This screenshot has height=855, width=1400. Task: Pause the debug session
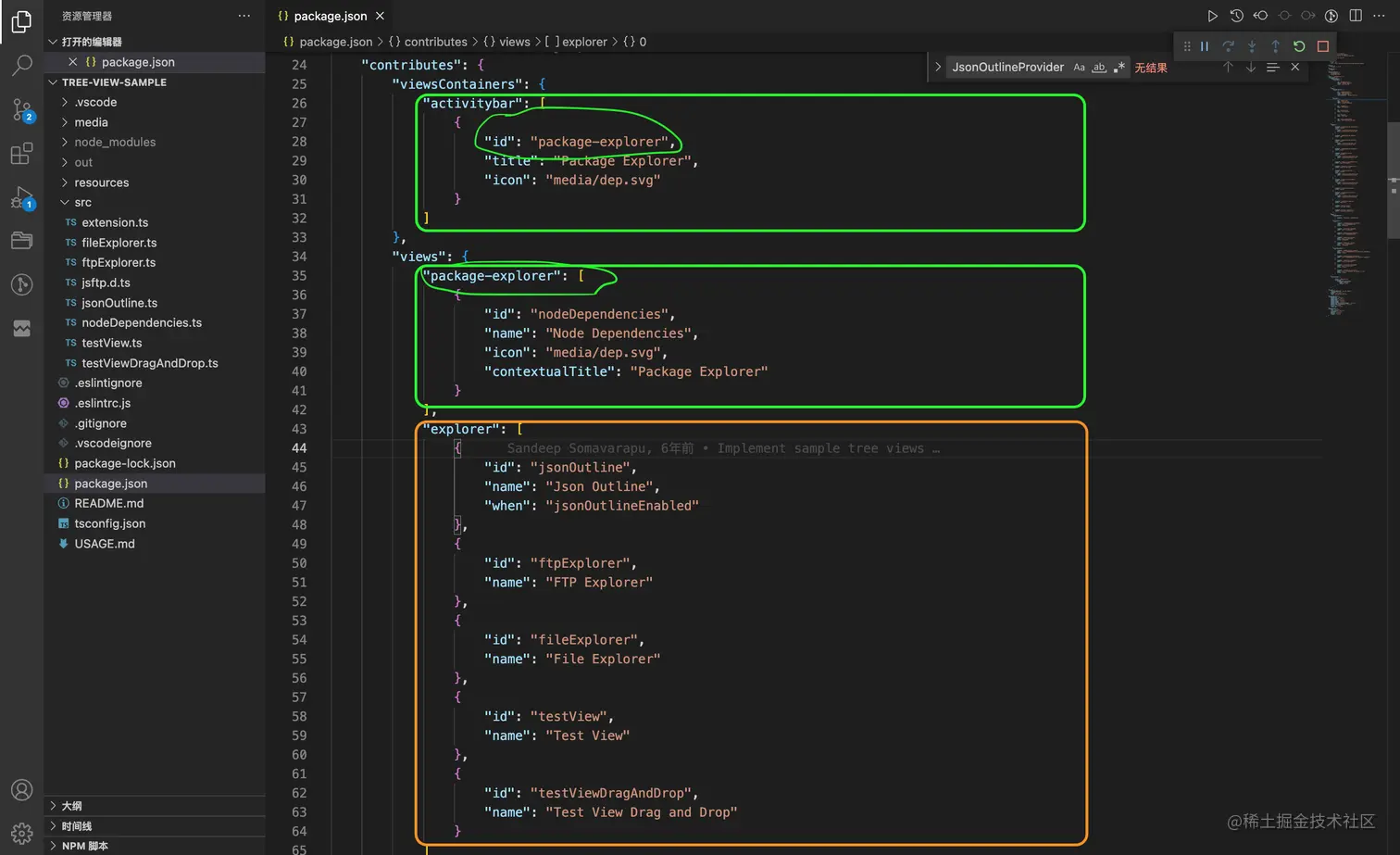pos(1205,46)
